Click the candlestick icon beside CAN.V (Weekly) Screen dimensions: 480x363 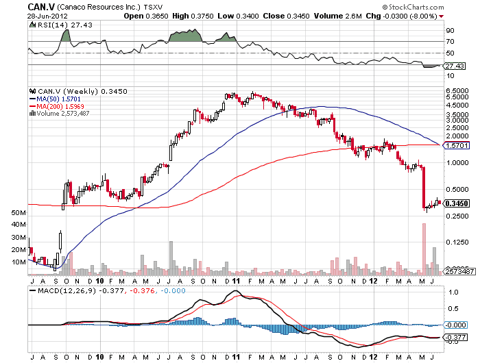click(32, 91)
